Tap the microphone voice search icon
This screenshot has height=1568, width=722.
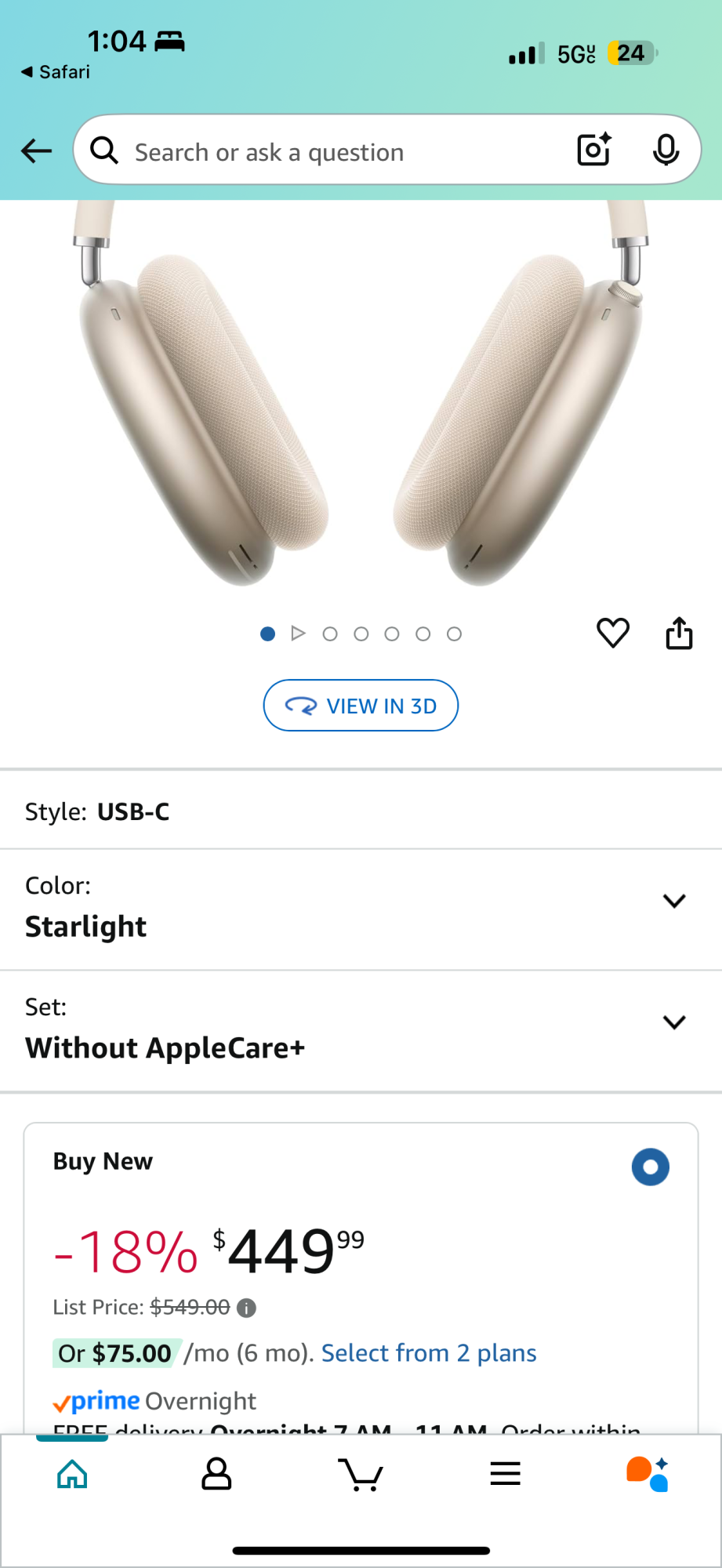[x=666, y=150]
